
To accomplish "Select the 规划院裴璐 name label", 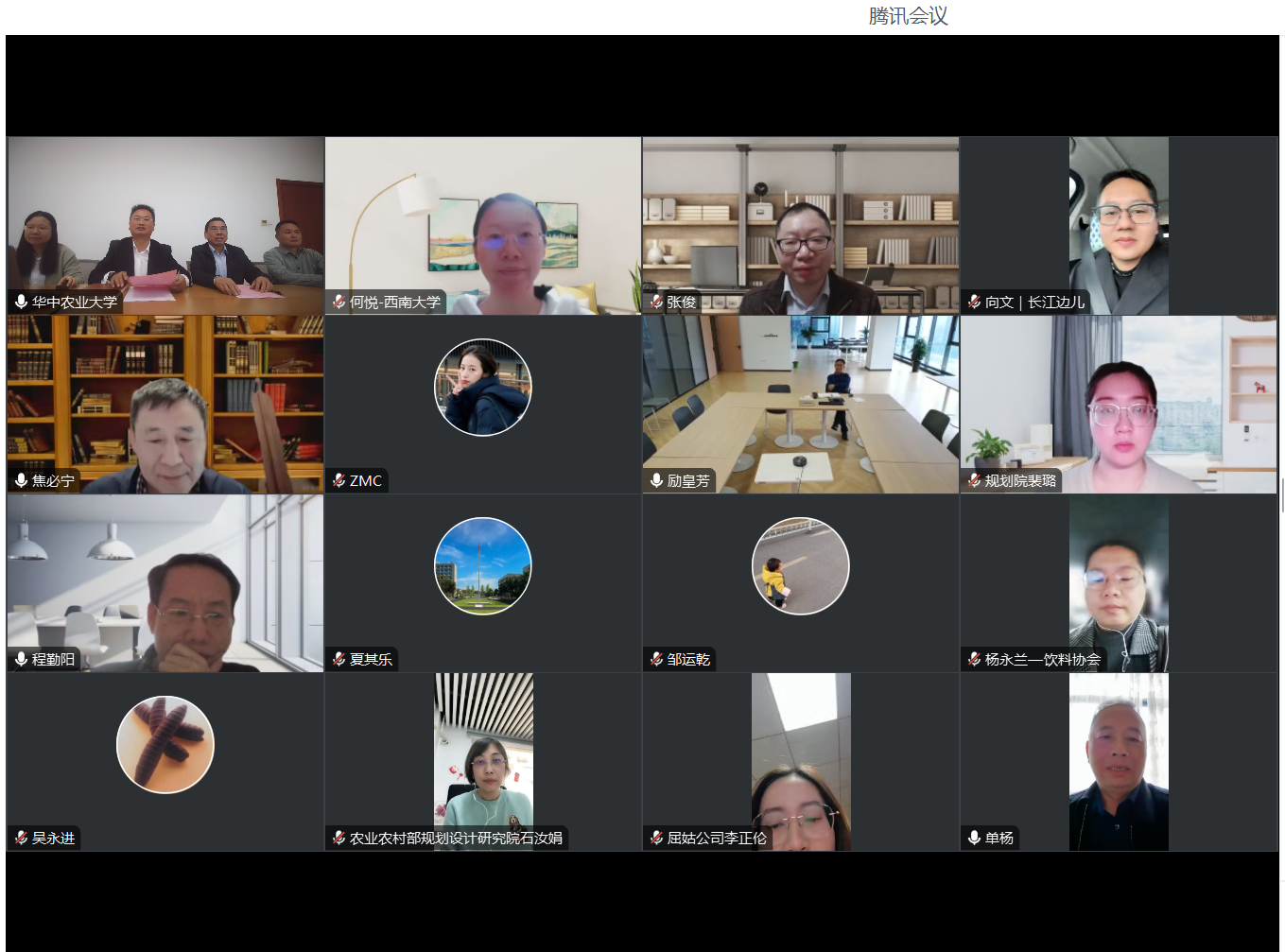I will click(x=1020, y=481).
